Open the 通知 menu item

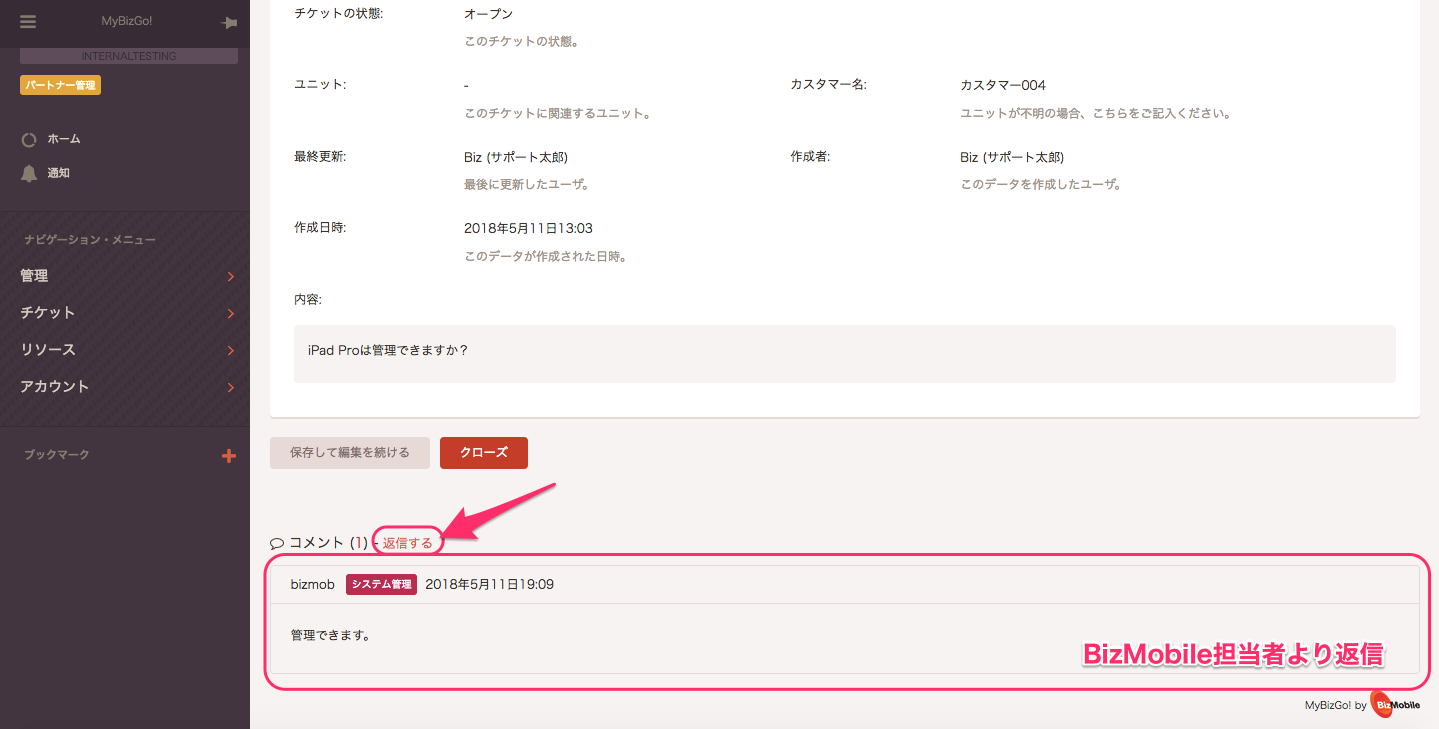click(58, 173)
